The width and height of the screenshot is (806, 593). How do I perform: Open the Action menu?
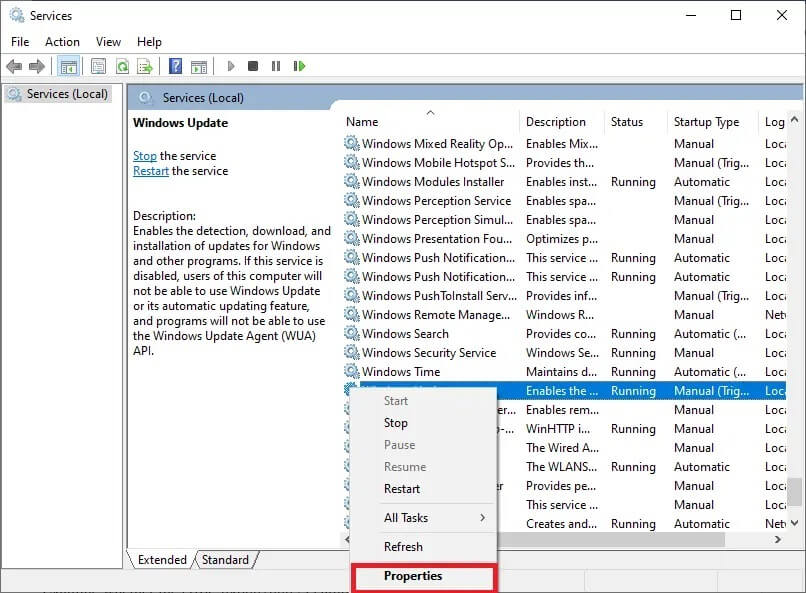click(x=62, y=42)
